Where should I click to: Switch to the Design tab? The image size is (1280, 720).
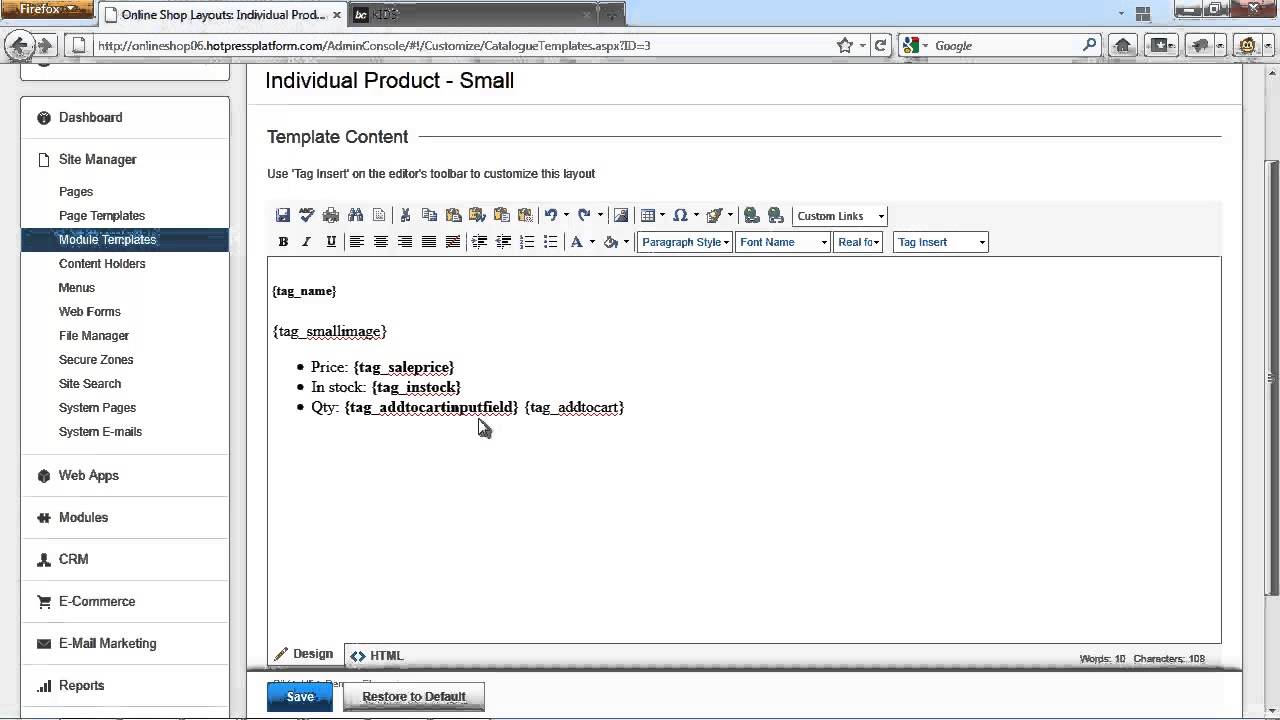[x=304, y=654]
